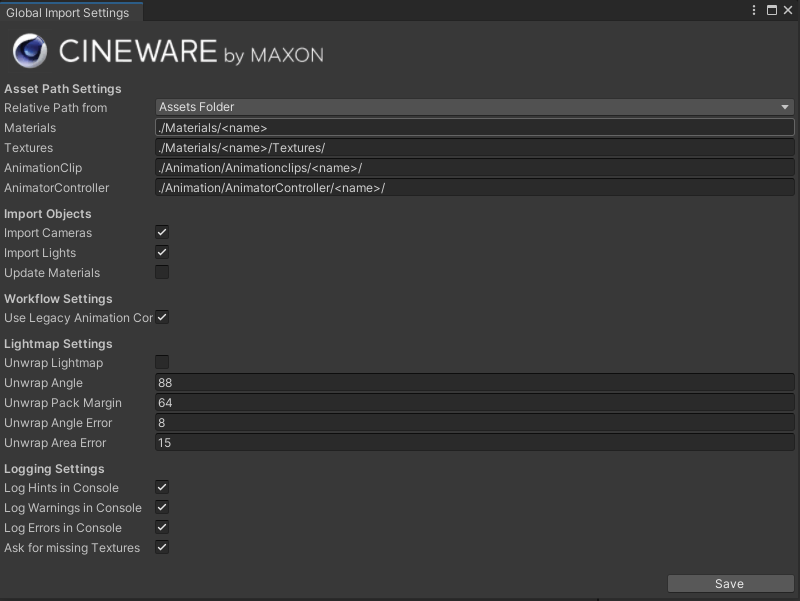The height and width of the screenshot is (601, 800).
Task: Maximize the Global Import Settings window
Action: 772,10
